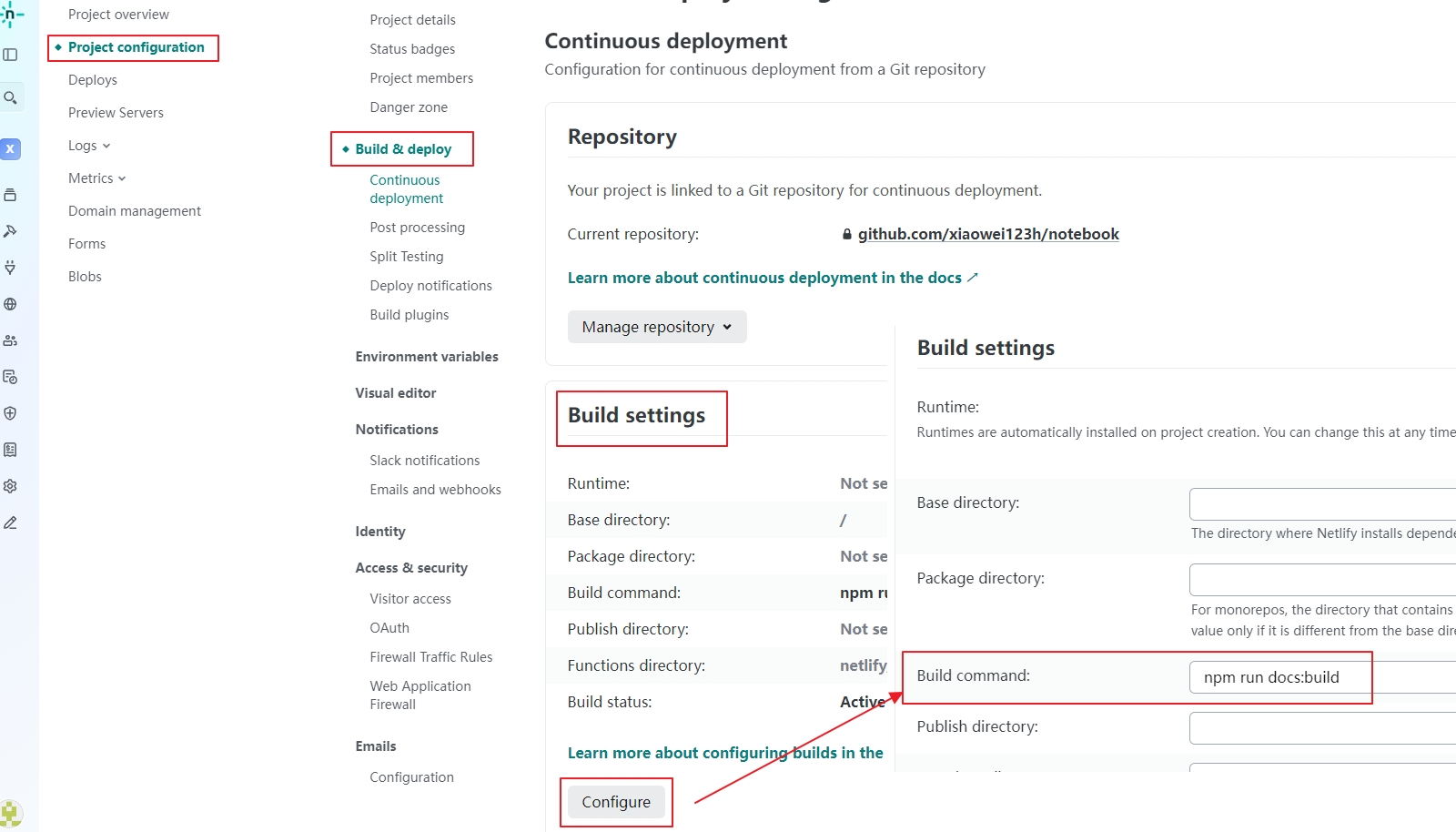
Task: Focus the Base directory input field
Action: [1322, 504]
